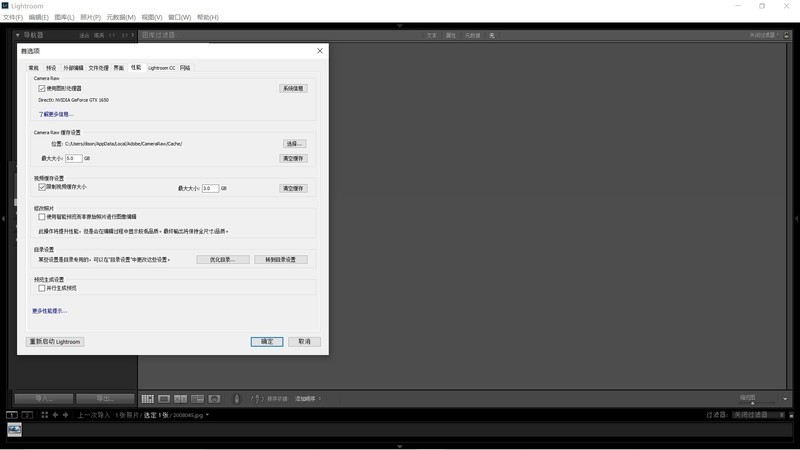
Task: Switch to Compare view (XY) in the toolbar
Action: coord(181,398)
